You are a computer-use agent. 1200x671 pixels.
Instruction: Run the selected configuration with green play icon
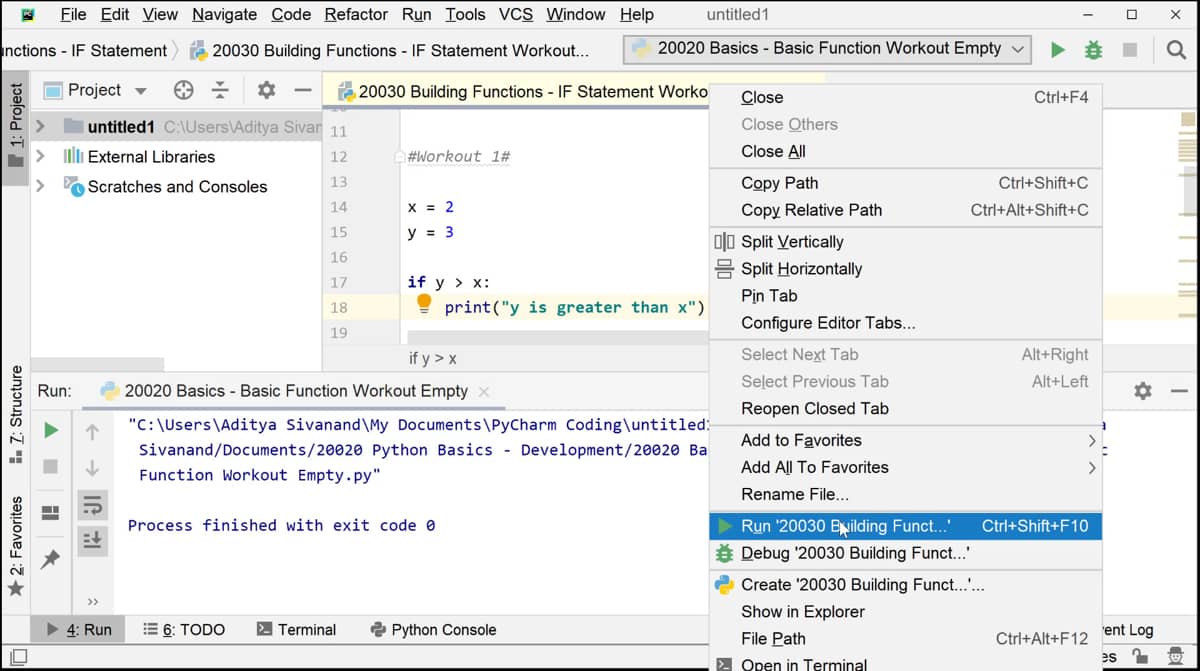click(x=1058, y=49)
